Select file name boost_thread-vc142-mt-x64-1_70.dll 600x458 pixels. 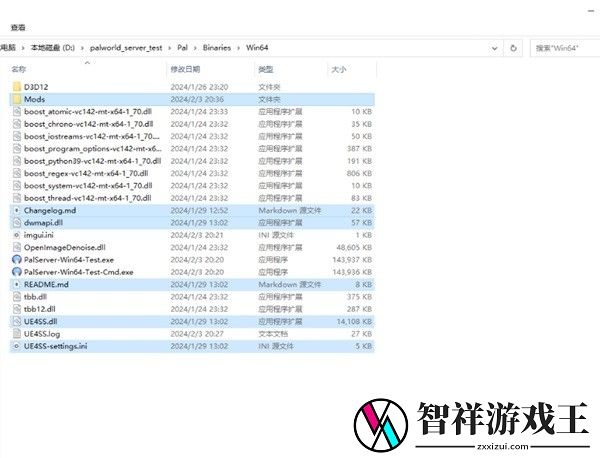(88, 198)
